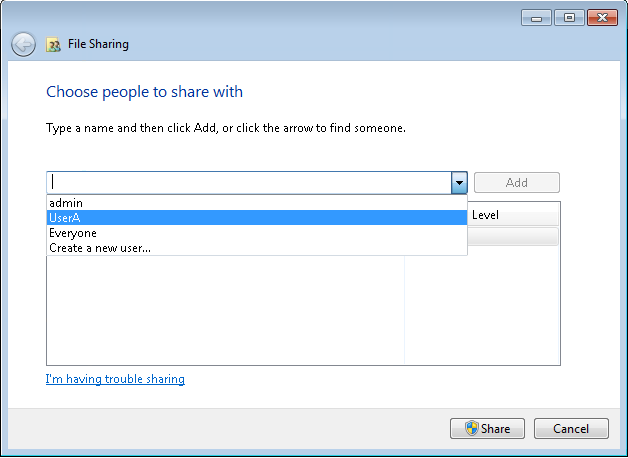Screen dimensions: 628x458
Task: Click the File Sharing title text
Action: [99, 44]
